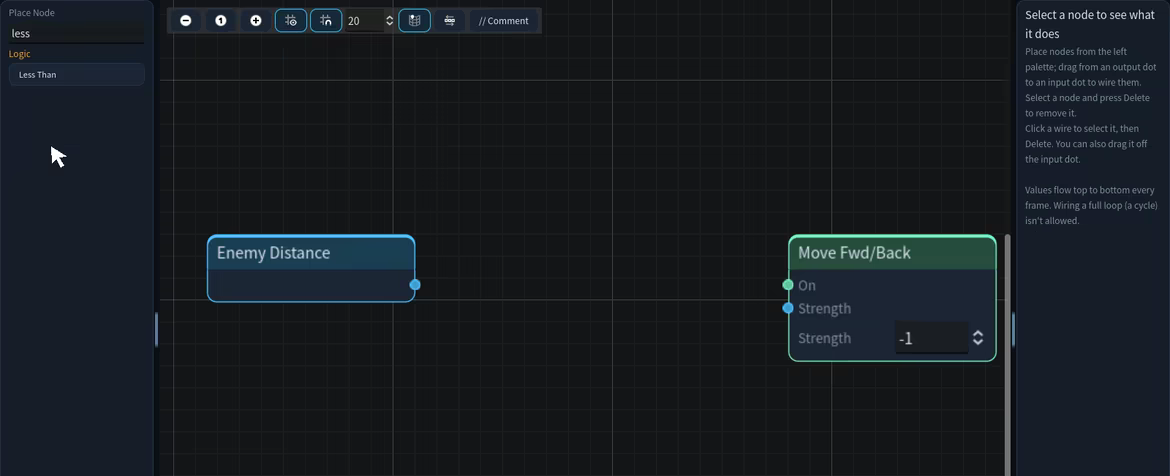Click the zoom out minus button
Viewport: 1170px width, 476px height.
(186, 21)
